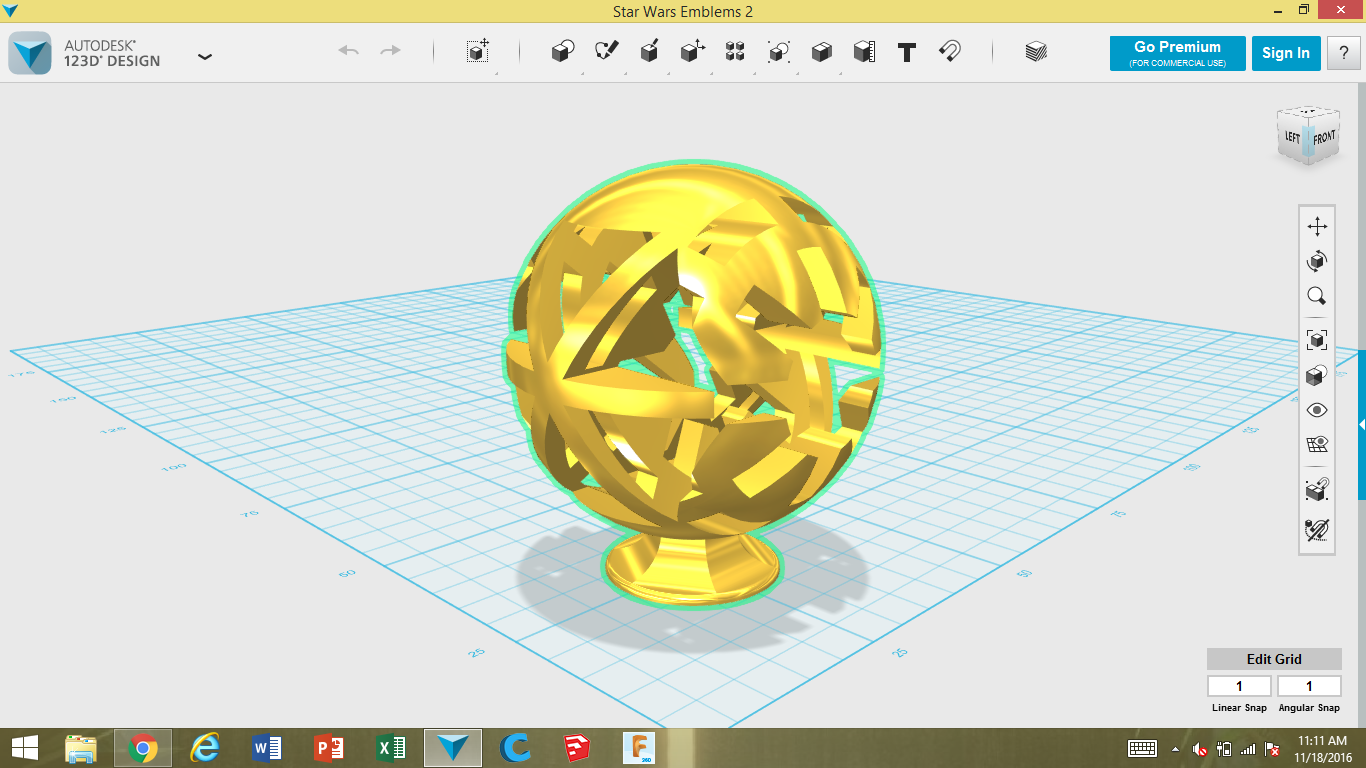This screenshot has height=768, width=1366.
Task: Open the Construct tools menu
Action: tap(649, 52)
